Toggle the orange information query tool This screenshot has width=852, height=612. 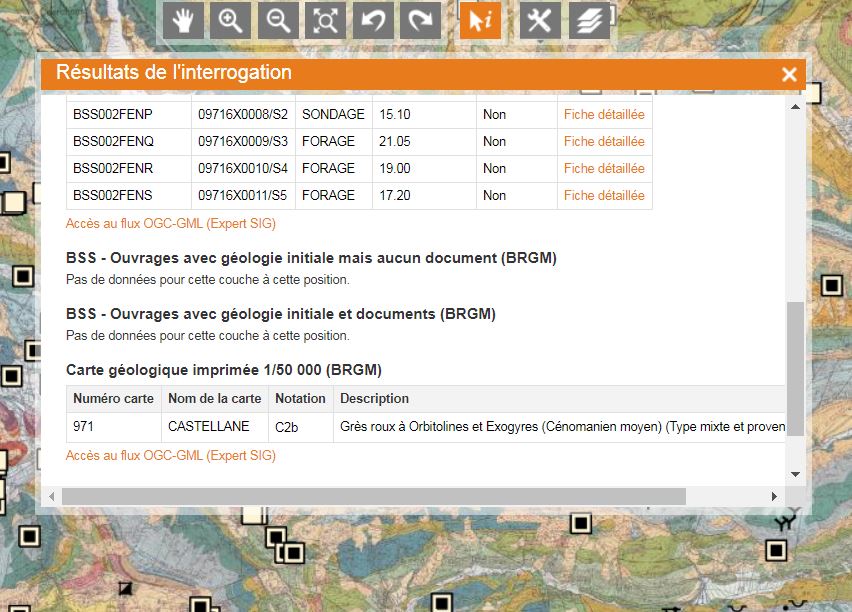point(480,21)
